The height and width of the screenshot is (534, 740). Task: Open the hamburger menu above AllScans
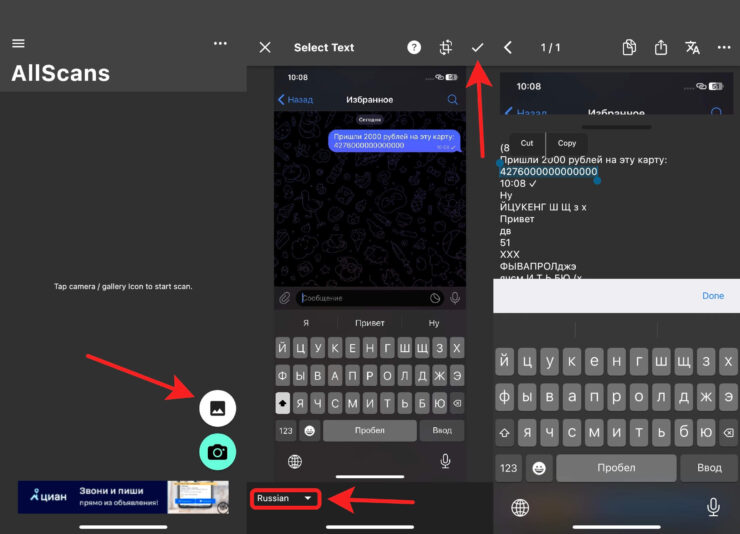pyautogui.click(x=18, y=43)
